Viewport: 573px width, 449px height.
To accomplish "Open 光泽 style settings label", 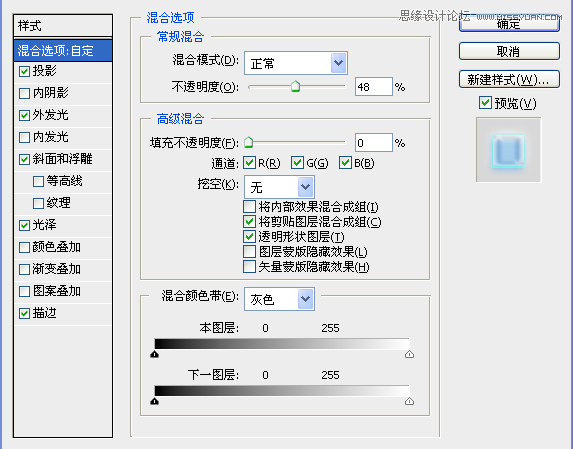I will coord(44,225).
